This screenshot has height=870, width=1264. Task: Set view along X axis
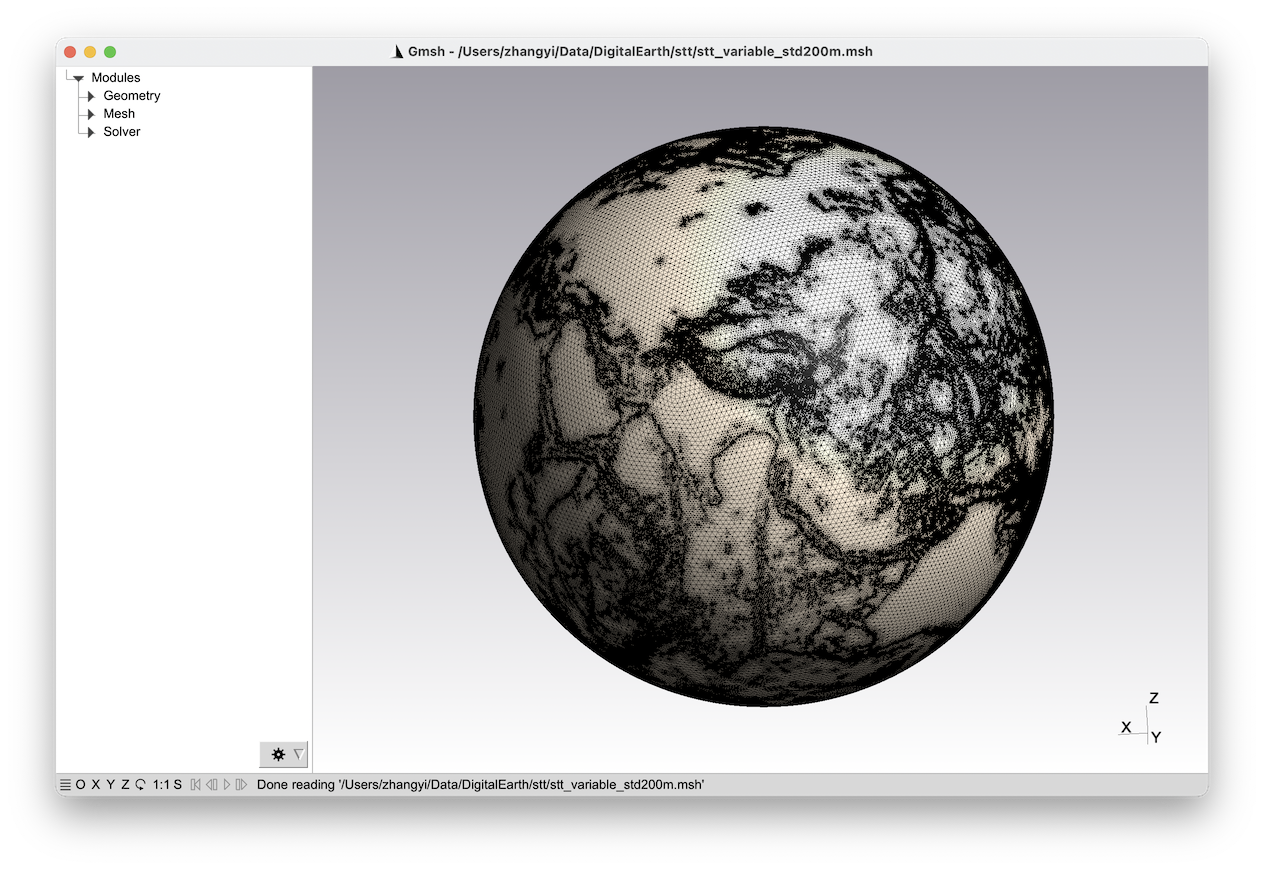click(96, 785)
